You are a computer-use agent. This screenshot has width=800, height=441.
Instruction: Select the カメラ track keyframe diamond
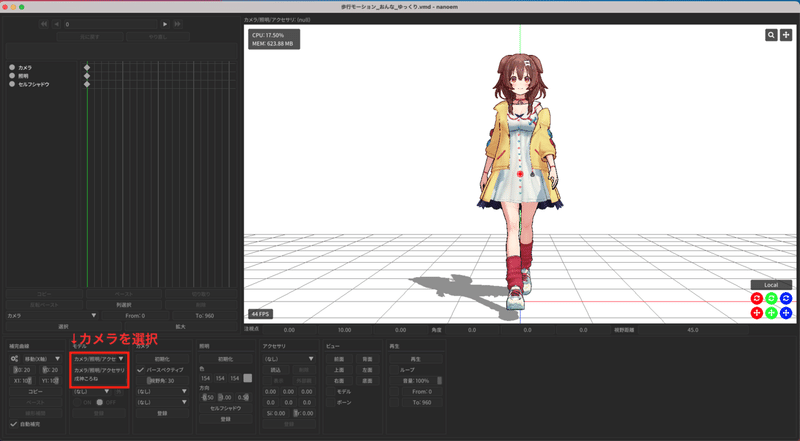pos(87,67)
